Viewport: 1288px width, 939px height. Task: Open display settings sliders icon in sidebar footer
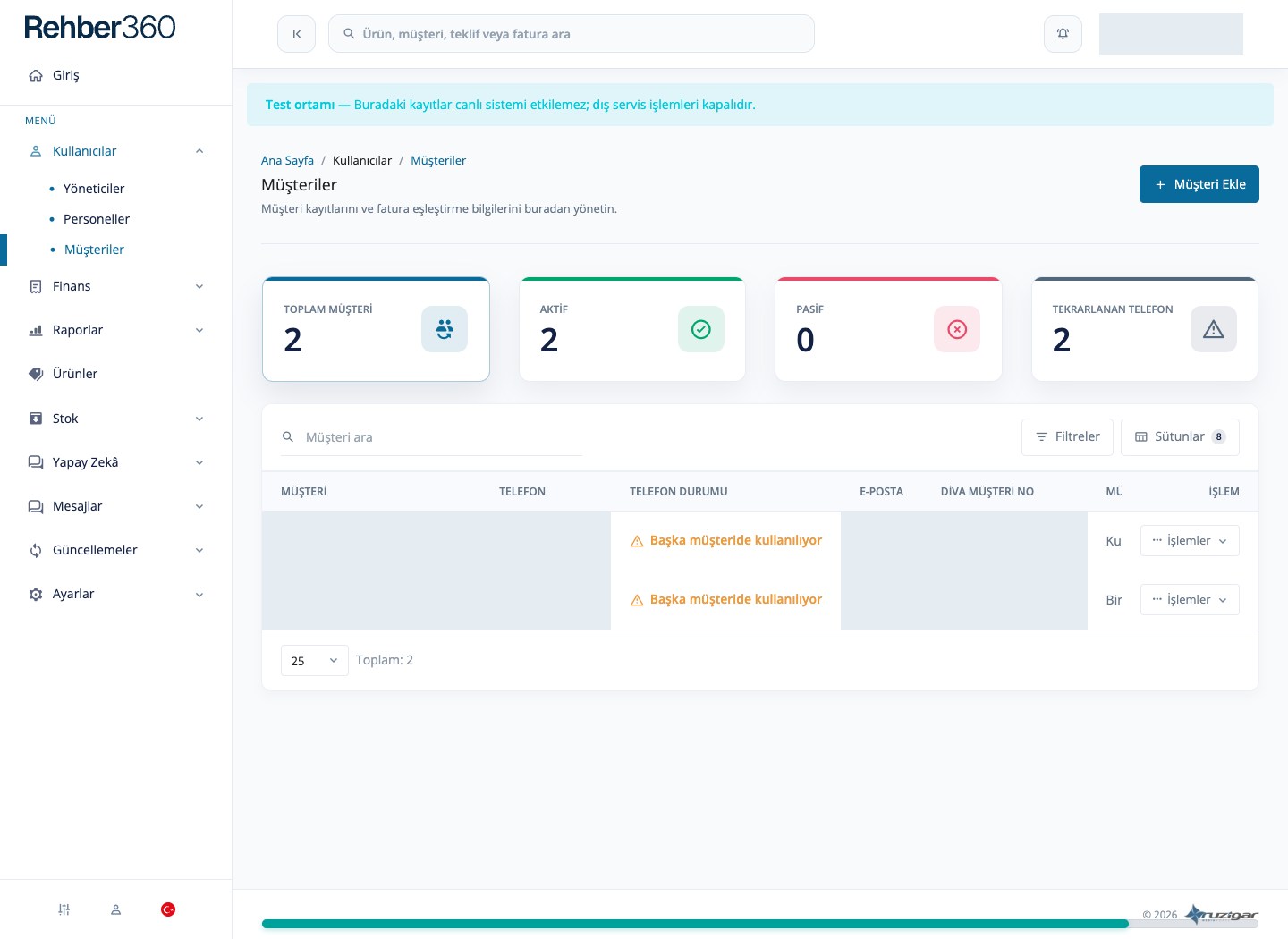64,909
